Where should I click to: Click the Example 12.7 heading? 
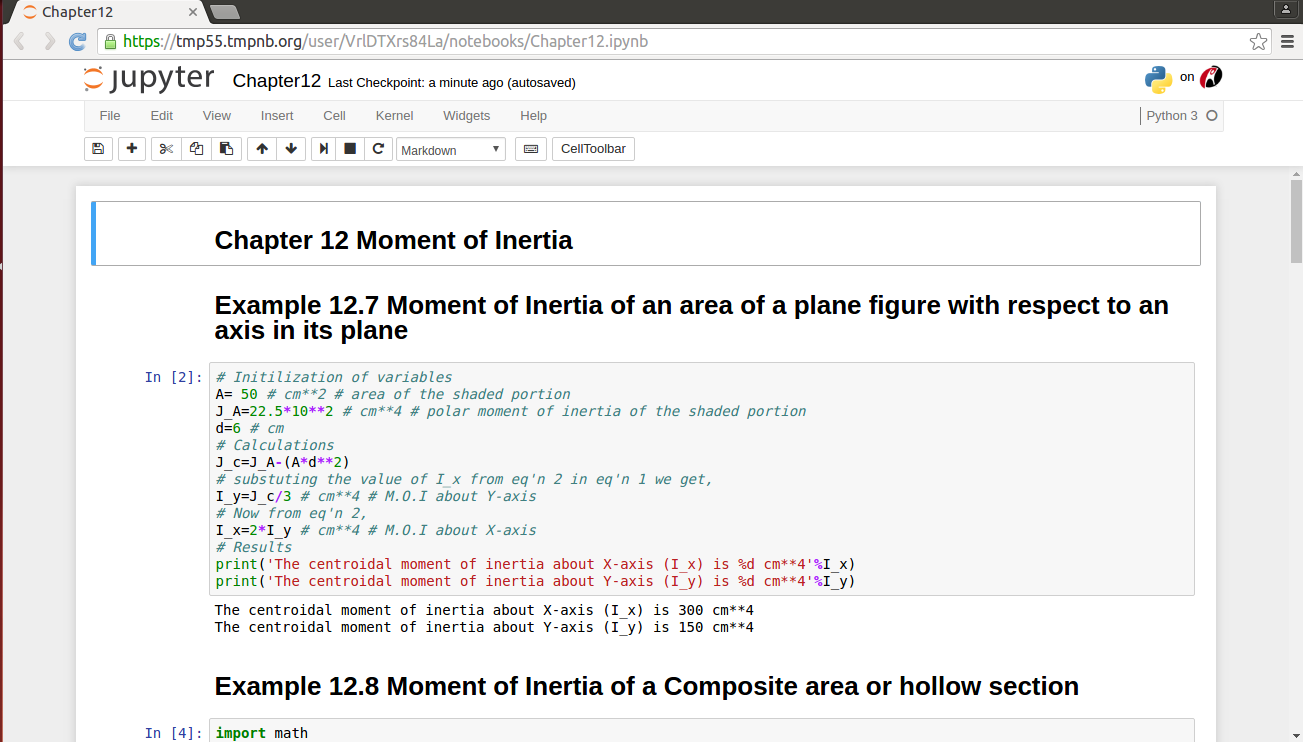click(692, 318)
